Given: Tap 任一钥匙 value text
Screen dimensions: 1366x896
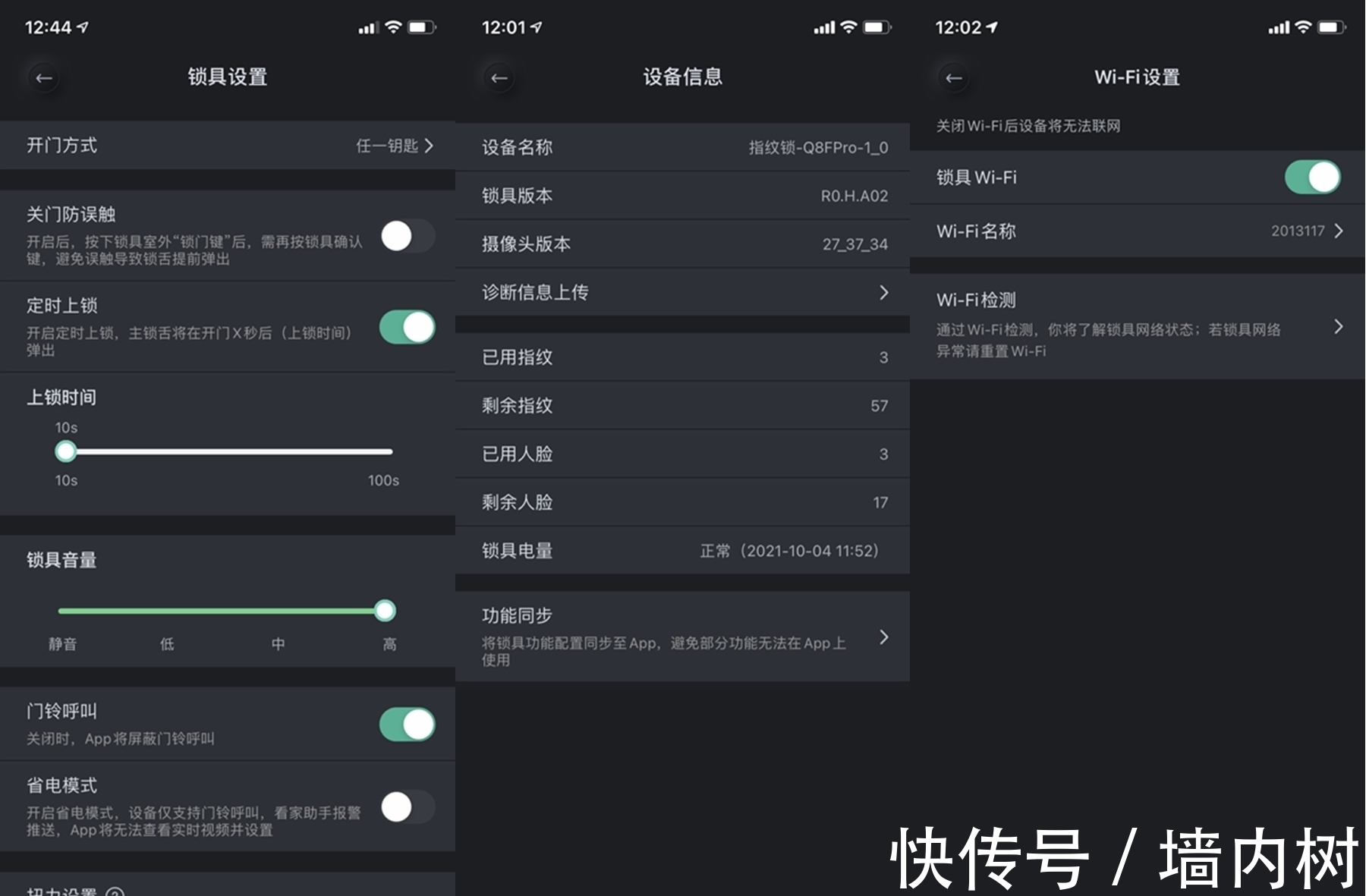Looking at the screenshot, I should pos(387,145).
